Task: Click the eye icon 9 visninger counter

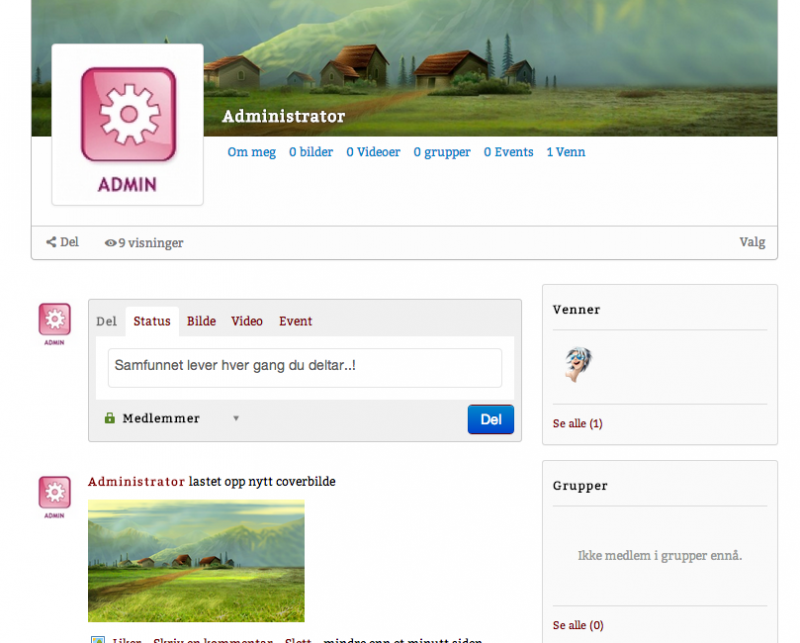Action: pos(144,243)
